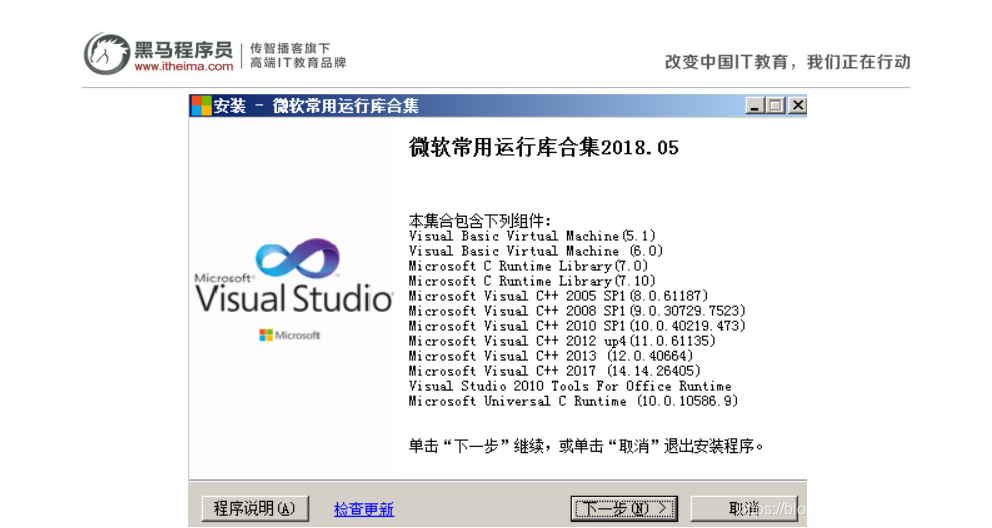
Task: Click the Visual Studio 2010 Tools For Office Runtime line
Action: click(570, 386)
